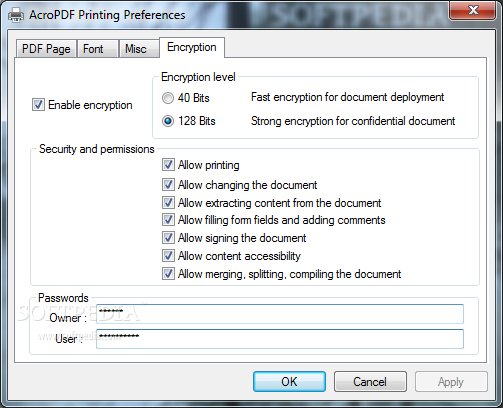Focus the Owner password field

[x=280, y=314]
